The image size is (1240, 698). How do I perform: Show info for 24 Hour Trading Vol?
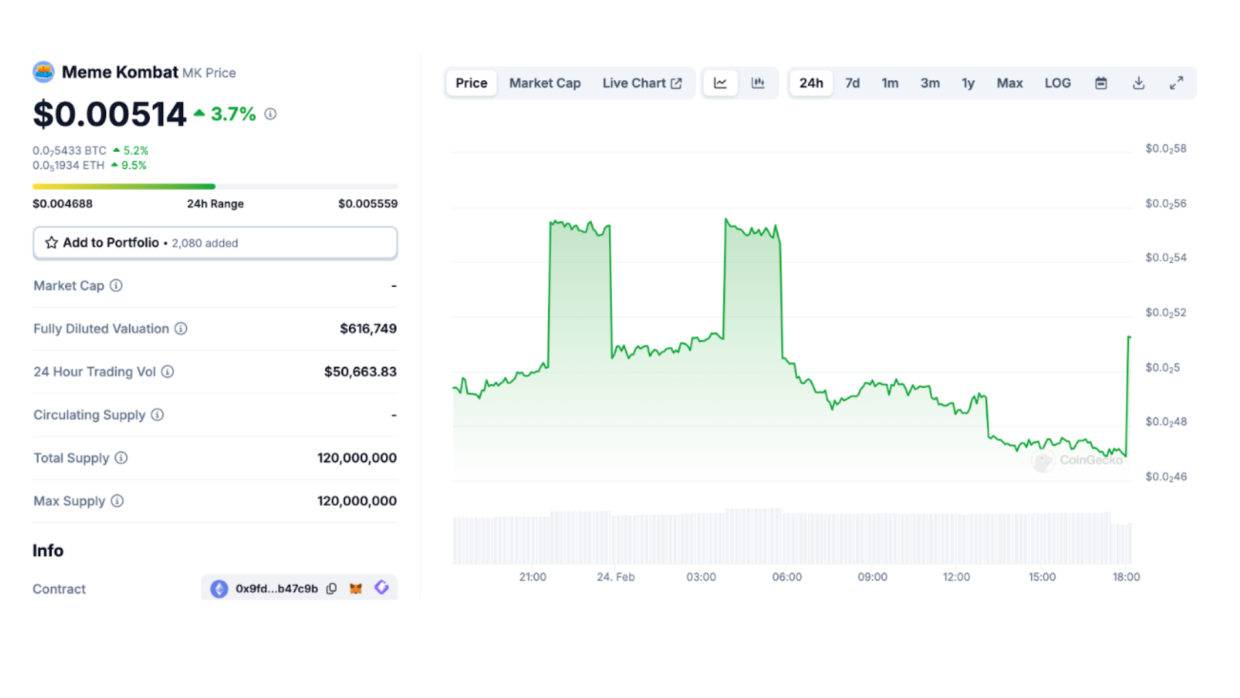point(168,372)
